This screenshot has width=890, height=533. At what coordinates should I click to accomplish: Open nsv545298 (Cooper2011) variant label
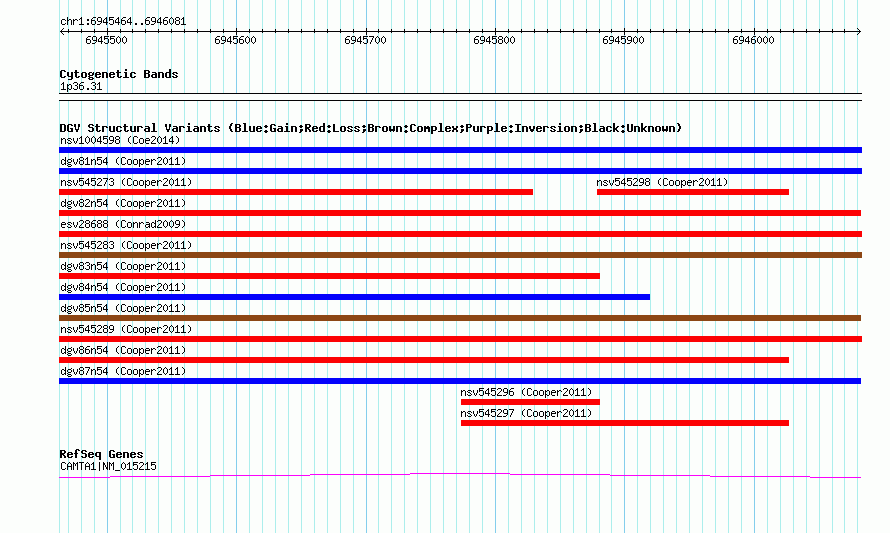click(x=662, y=182)
